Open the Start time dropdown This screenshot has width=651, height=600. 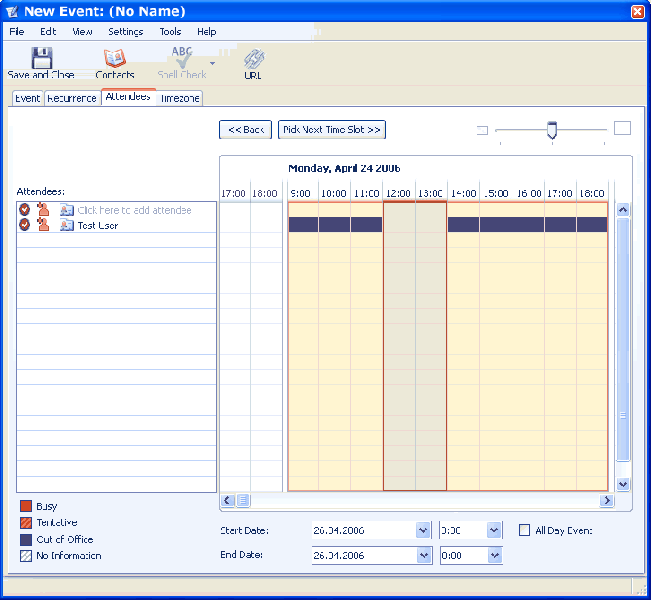(x=494, y=530)
